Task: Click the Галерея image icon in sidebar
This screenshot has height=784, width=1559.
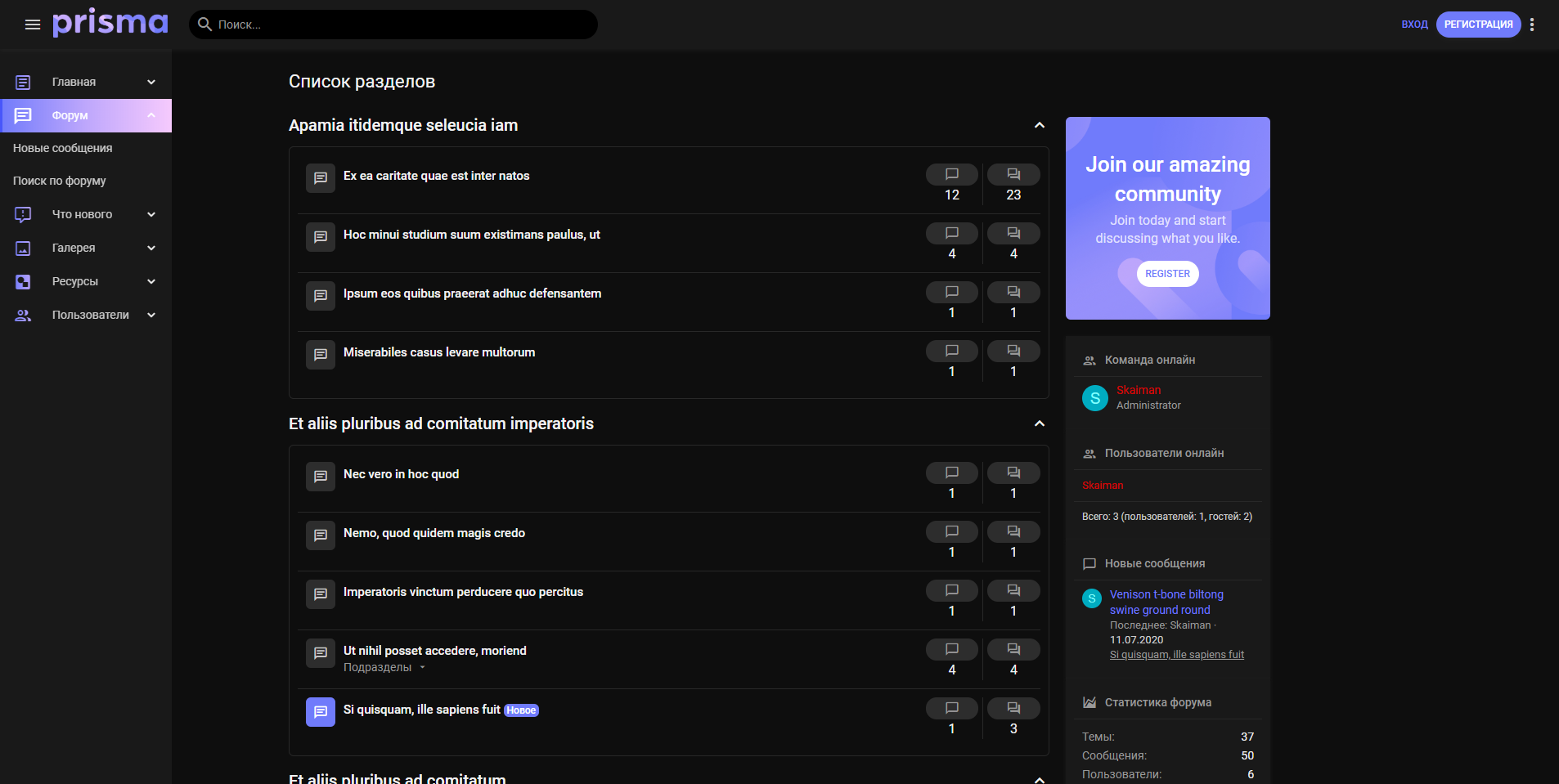Action: tap(23, 249)
